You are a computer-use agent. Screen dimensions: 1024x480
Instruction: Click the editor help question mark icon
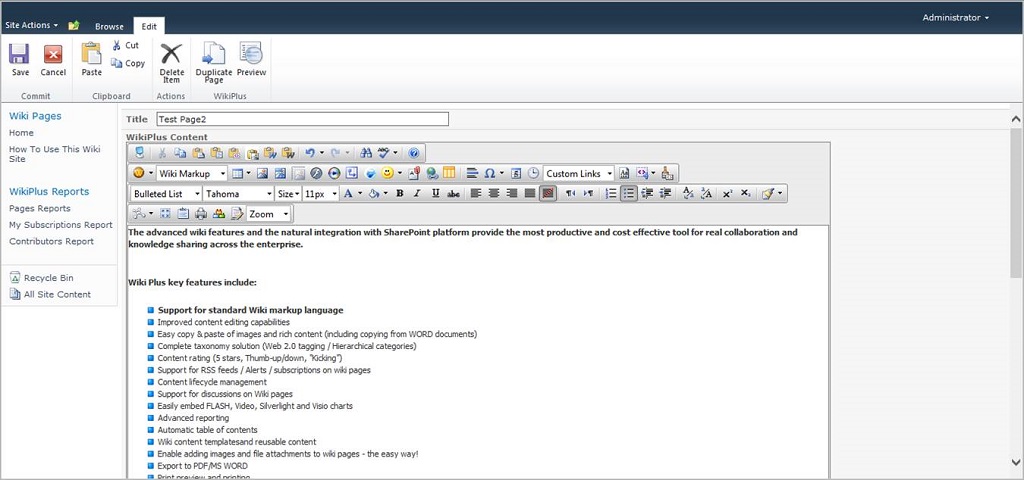[414, 153]
